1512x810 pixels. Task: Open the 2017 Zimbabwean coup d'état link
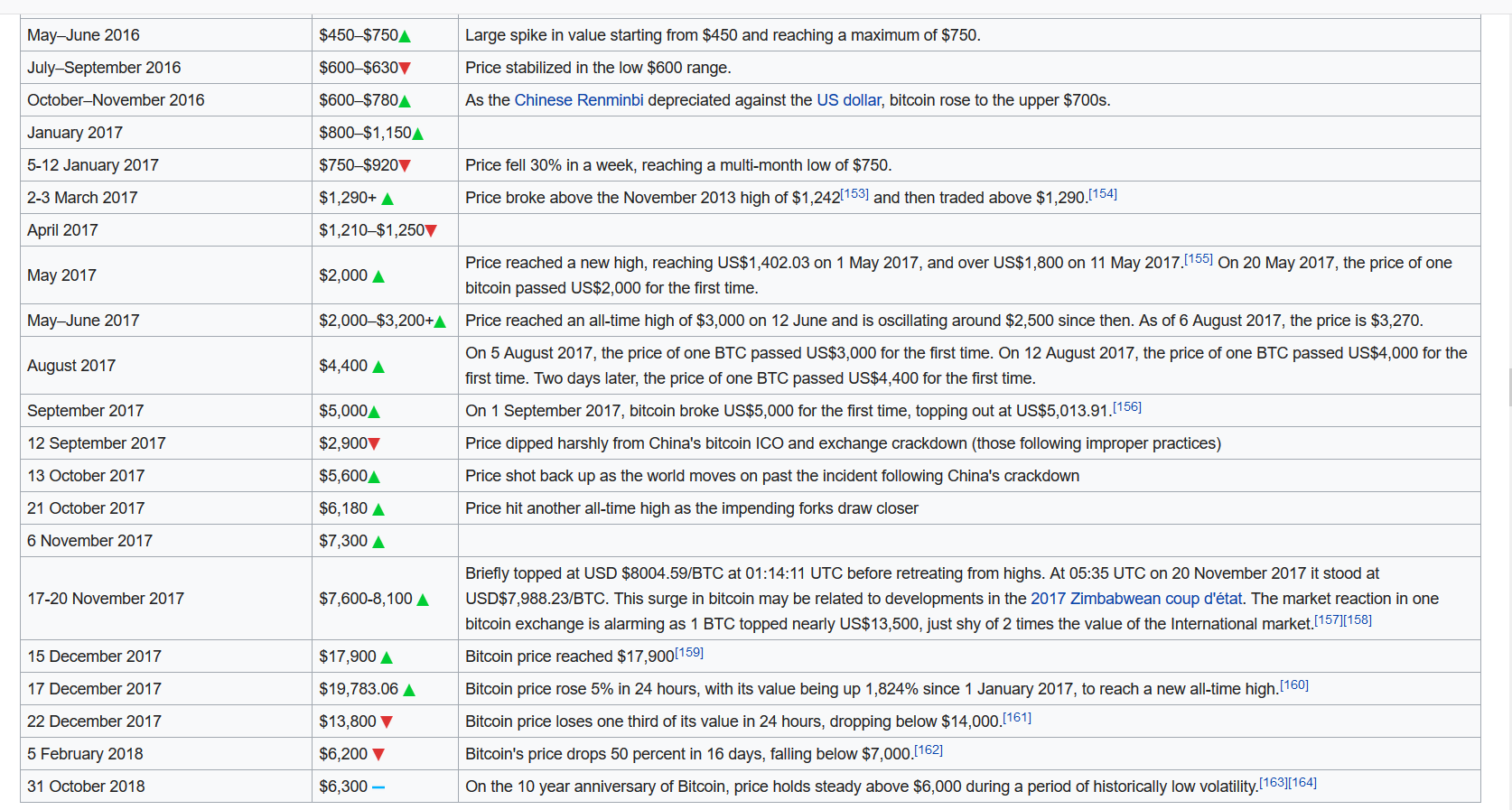[1136, 599]
